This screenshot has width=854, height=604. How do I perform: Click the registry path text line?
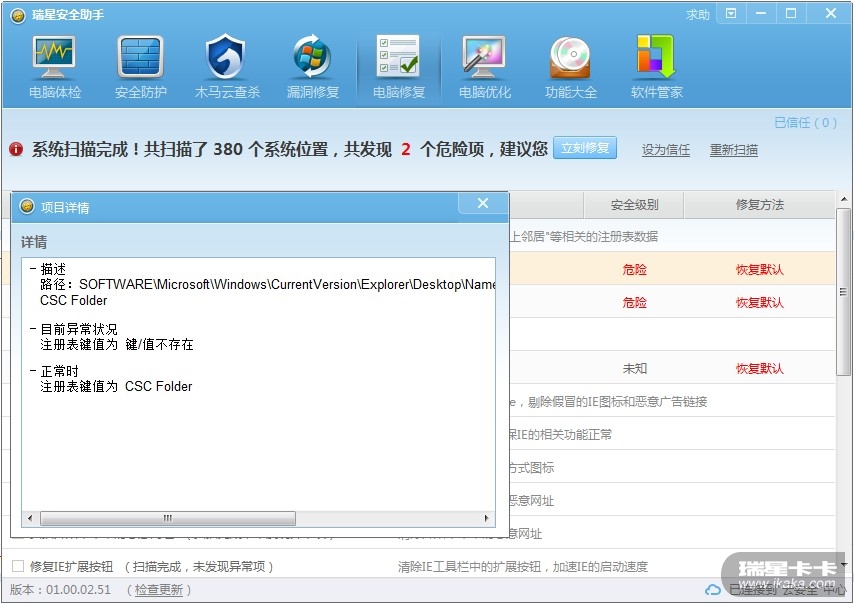click(267, 284)
